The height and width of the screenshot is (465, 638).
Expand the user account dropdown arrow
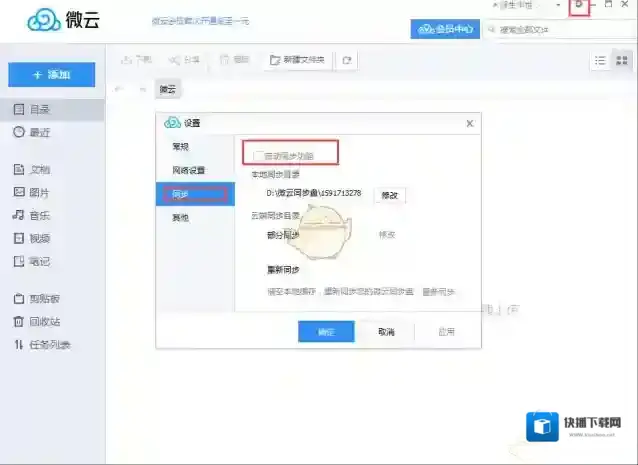pyautogui.click(x=559, y=6)
